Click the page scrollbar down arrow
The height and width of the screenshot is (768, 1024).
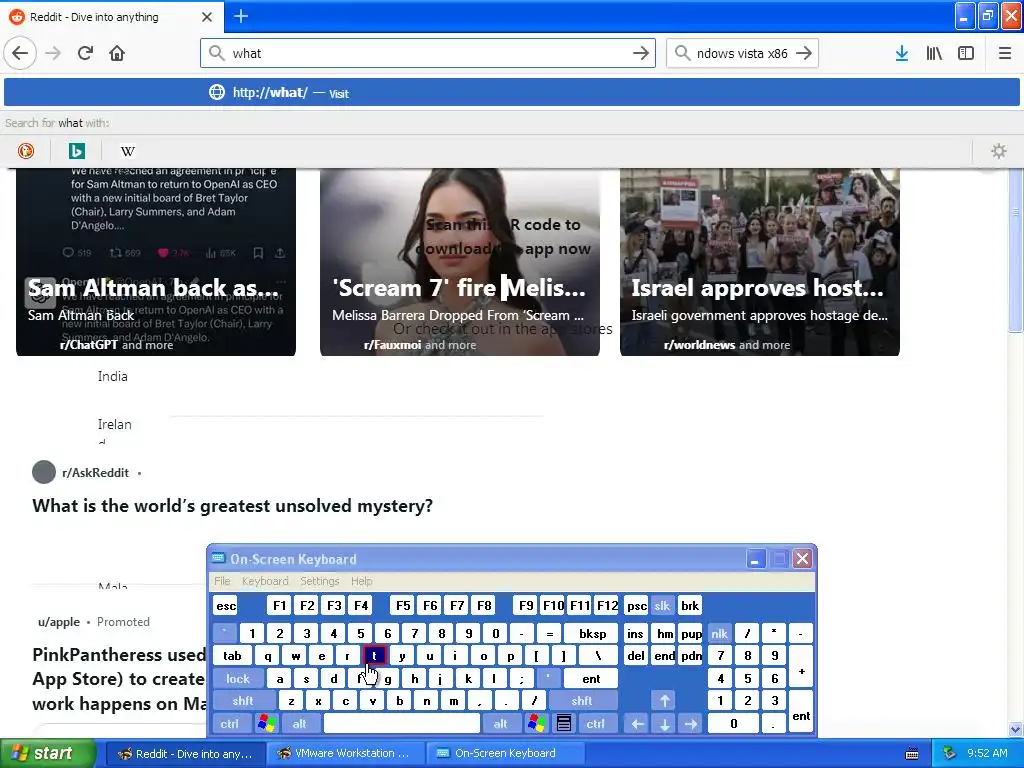point(1016,729)
